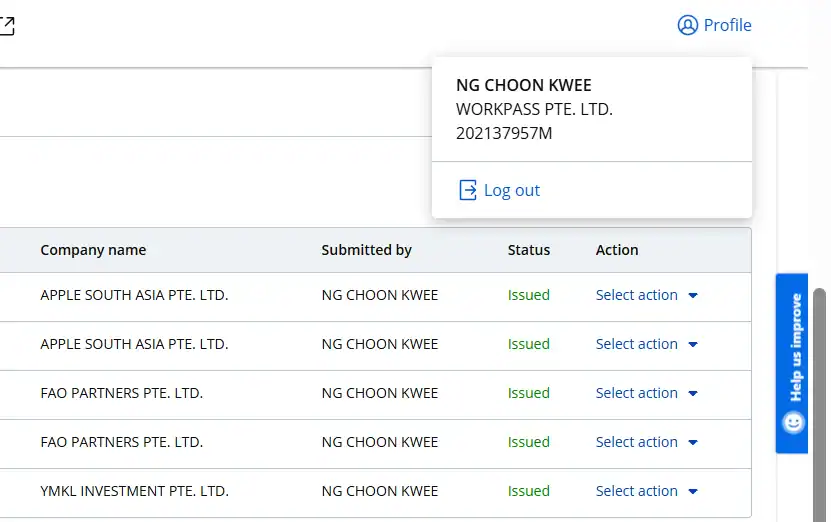Click the Profile user icon
The image size is (831, 522).
pyautogui.click(x=687, y=25)
